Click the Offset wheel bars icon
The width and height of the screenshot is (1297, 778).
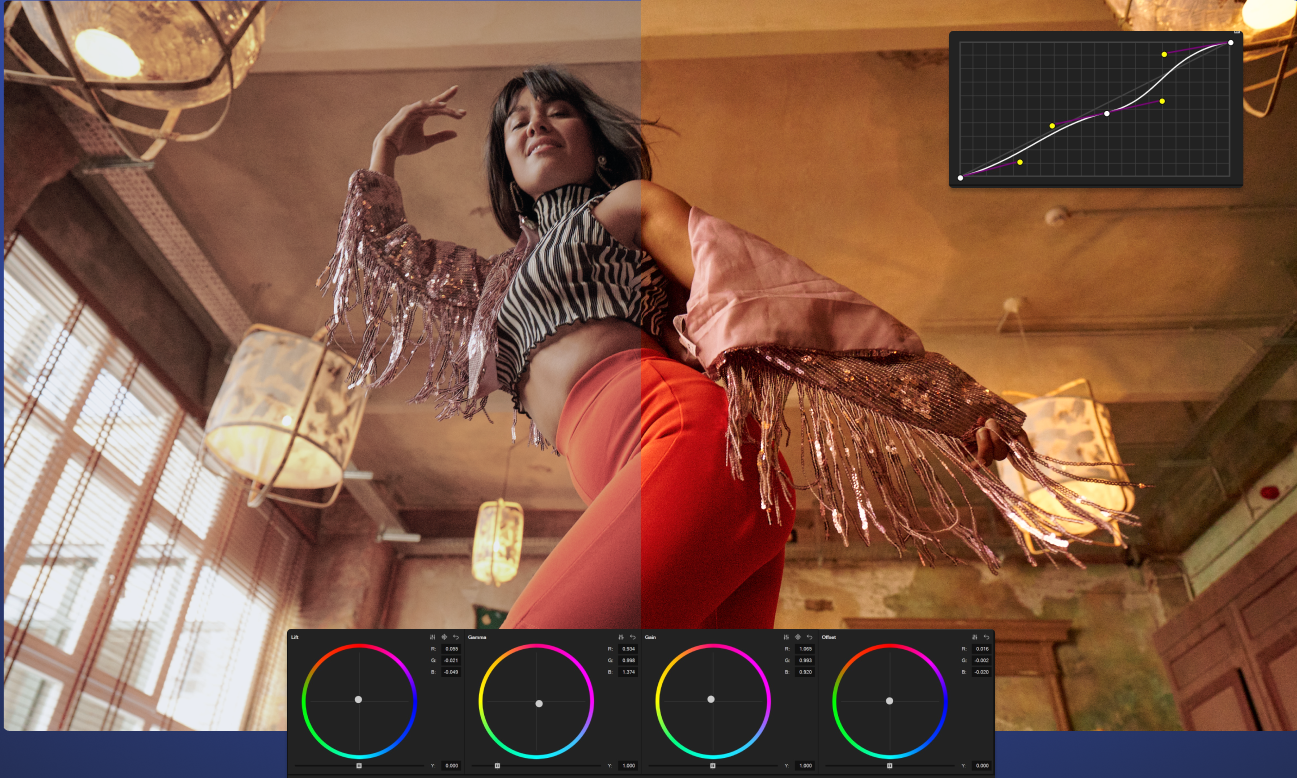(x=975, y=637)
